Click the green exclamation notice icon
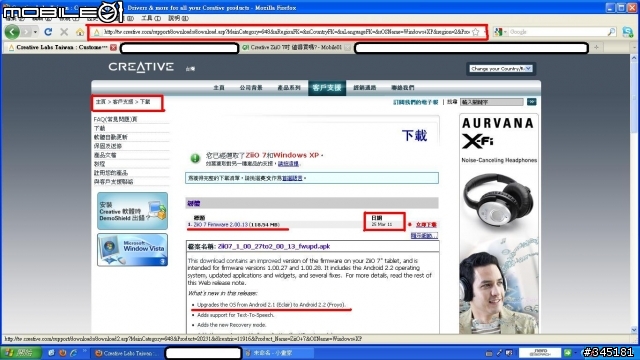The height and width of the screenshot is (360, 640). (x=195, y=158)
